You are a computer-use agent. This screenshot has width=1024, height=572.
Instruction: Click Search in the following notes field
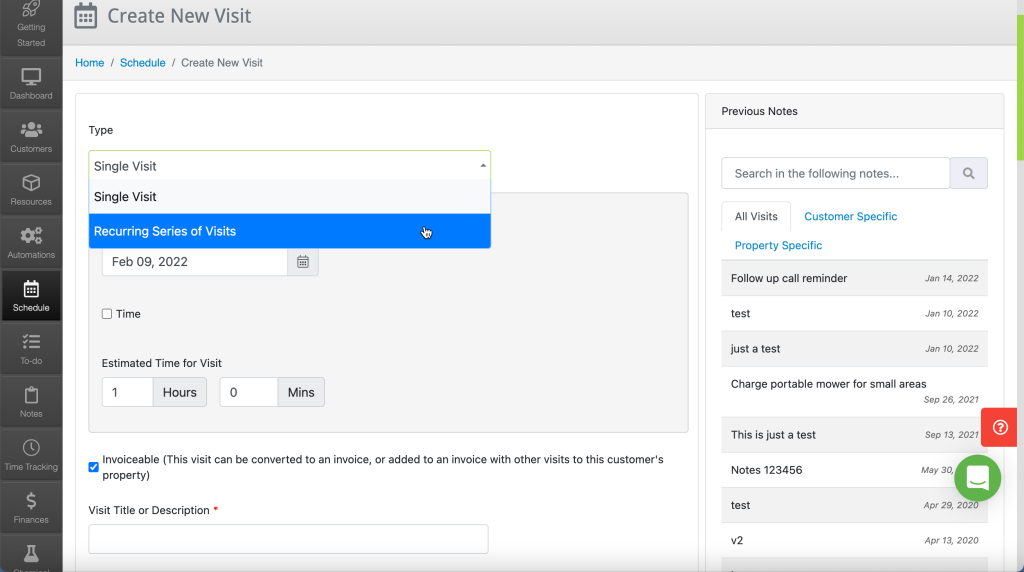coord(835,173)
